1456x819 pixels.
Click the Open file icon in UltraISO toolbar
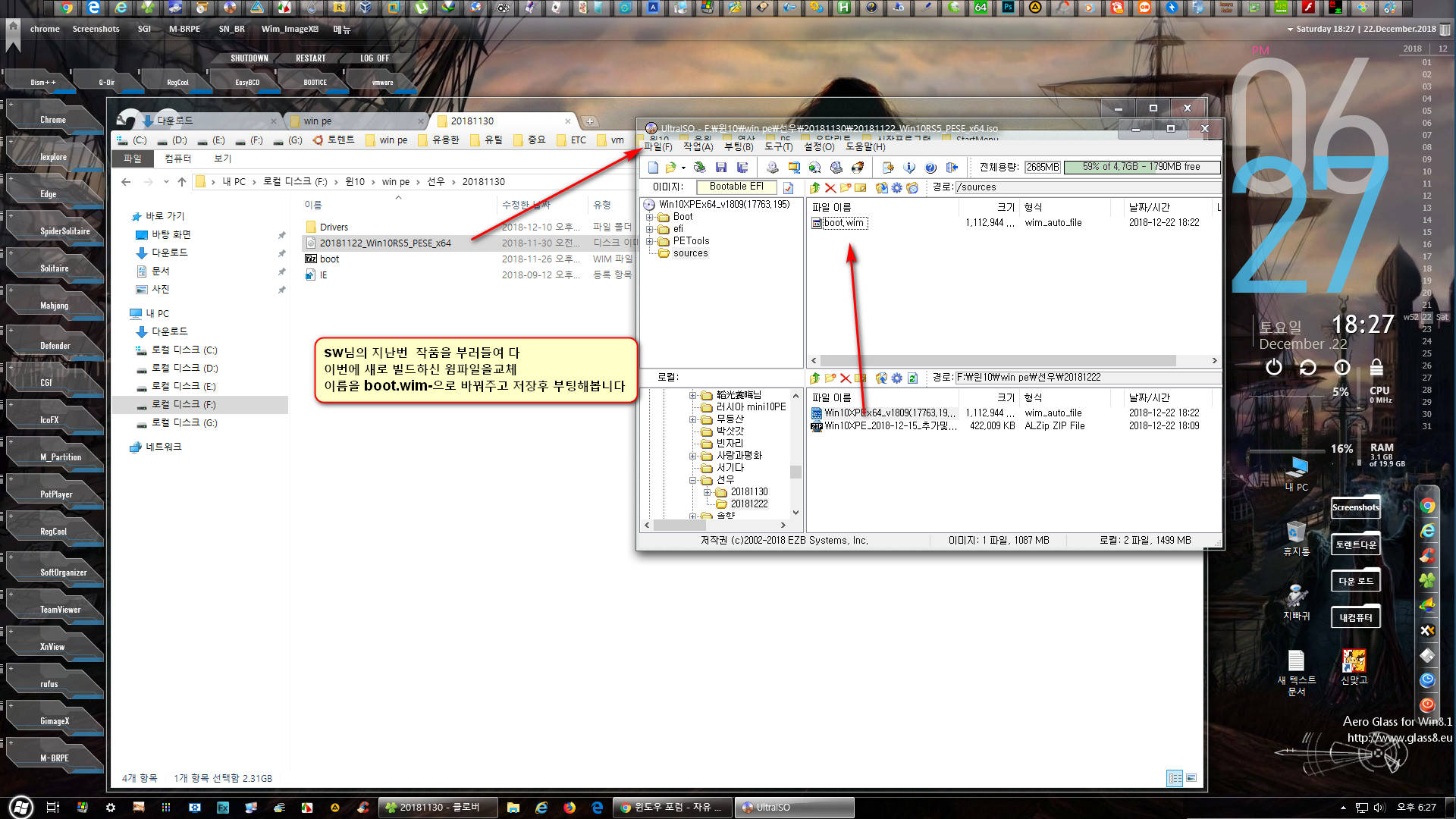[x=670, y=167]
